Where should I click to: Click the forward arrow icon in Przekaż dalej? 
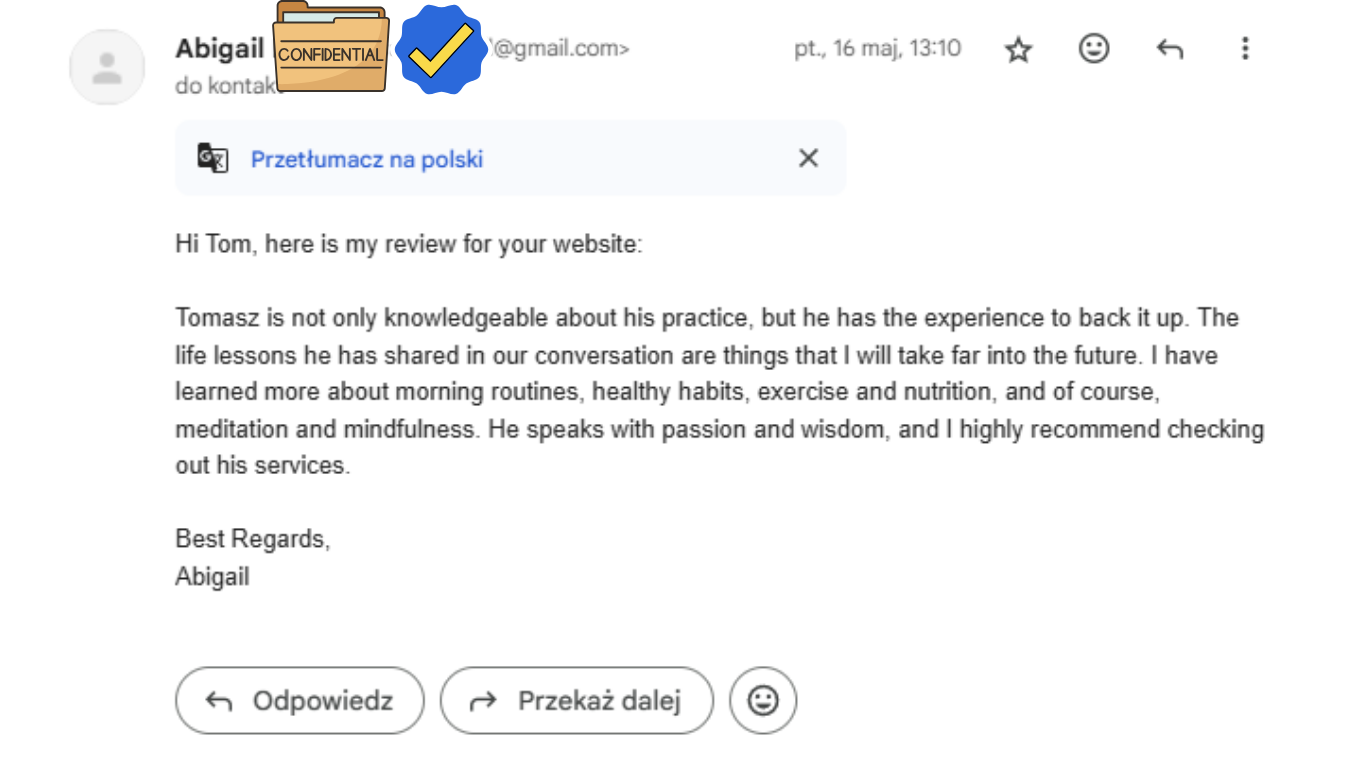coord(484,702)
